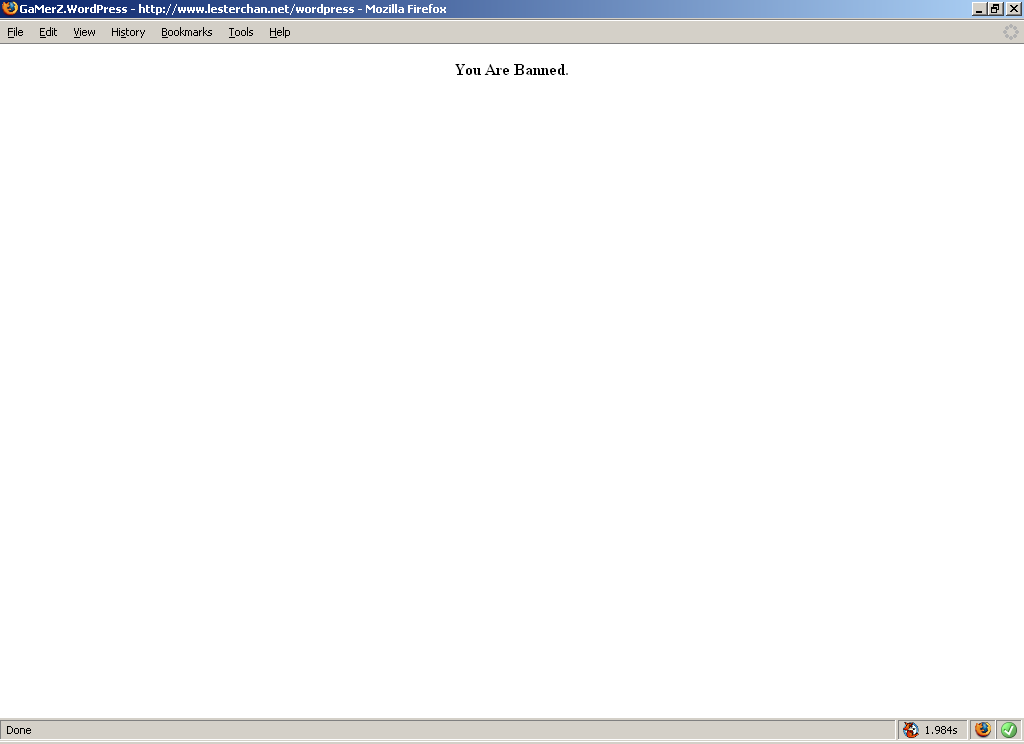The image size is (1024, 744).
Task: Click the "1.984s" load time text
Action: 941,730
